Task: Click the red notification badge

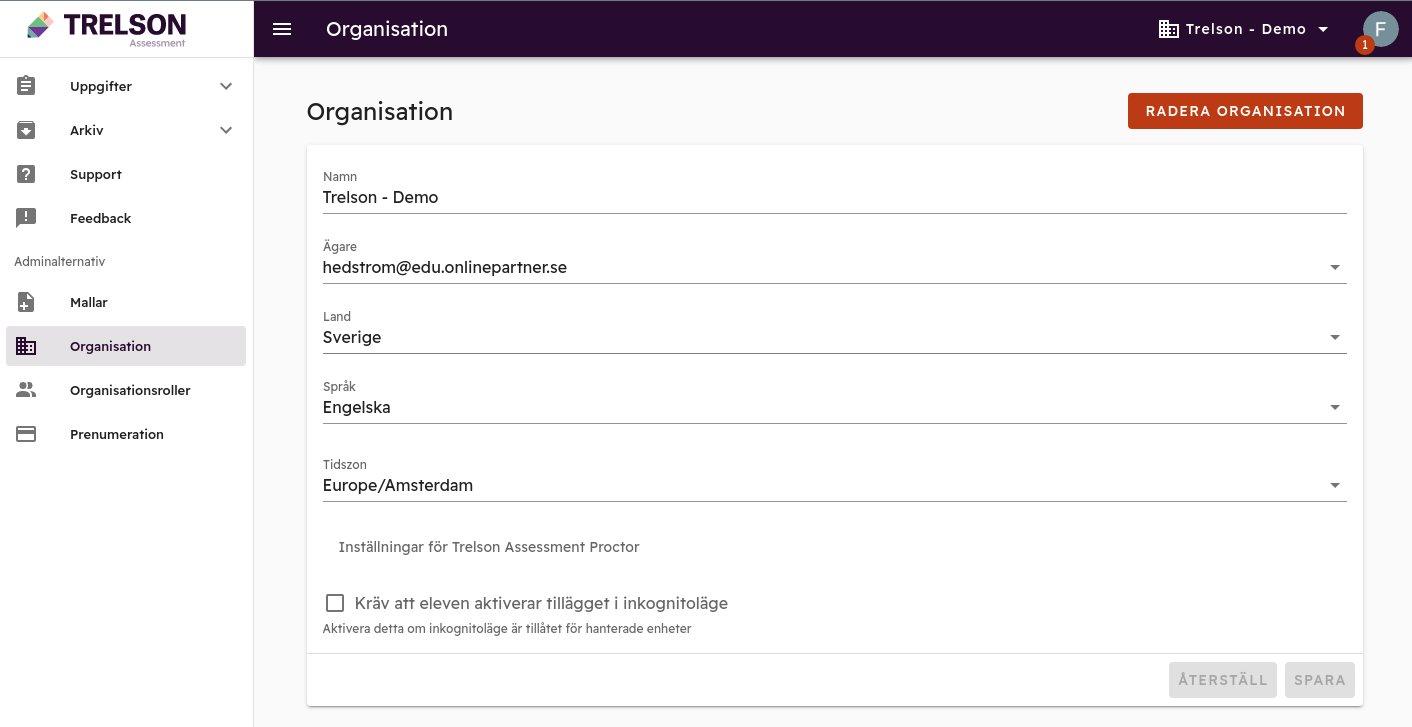Action: (x=1364, y=45)
